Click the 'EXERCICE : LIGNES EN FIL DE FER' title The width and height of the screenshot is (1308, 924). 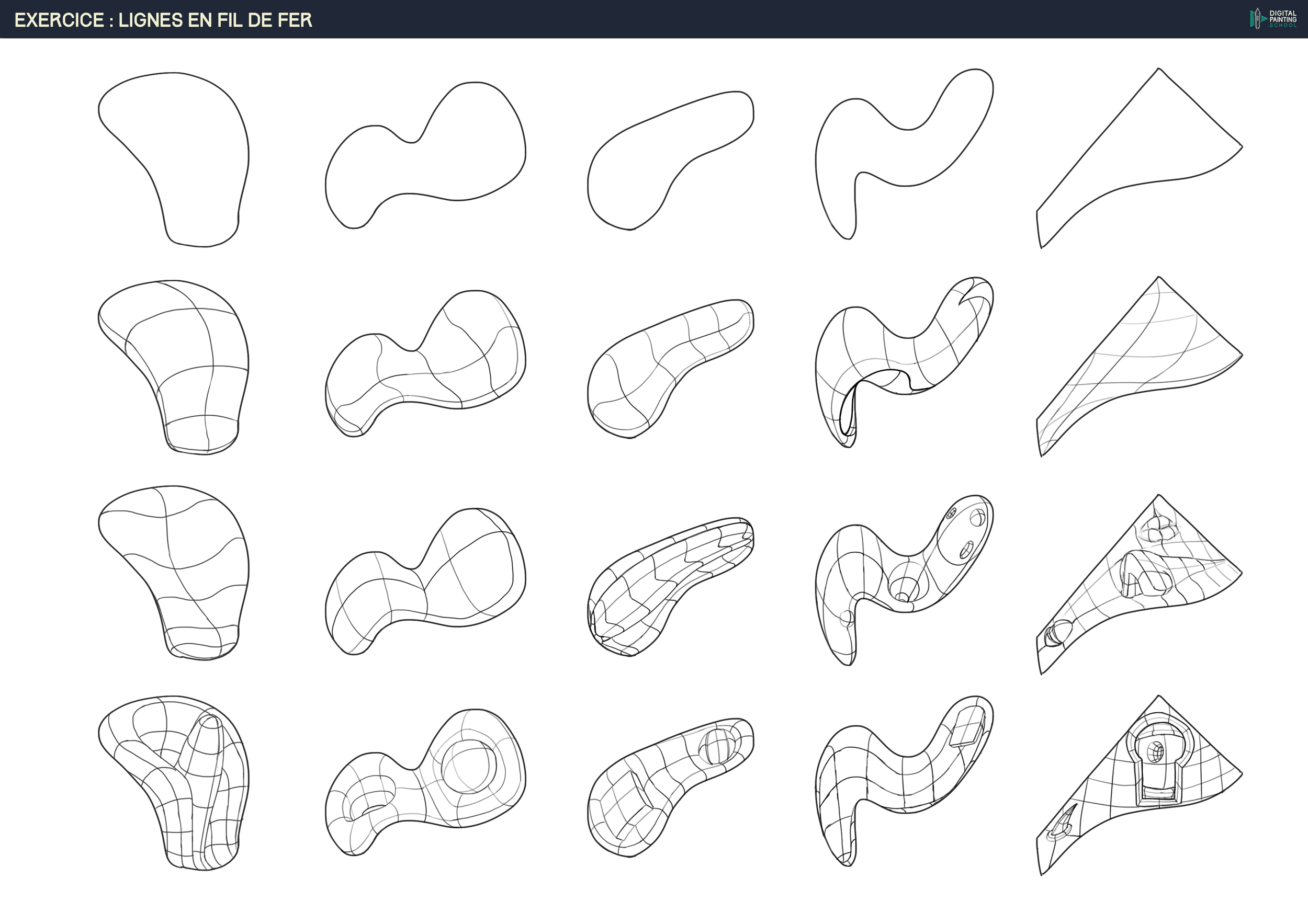[x=163, y=20]
